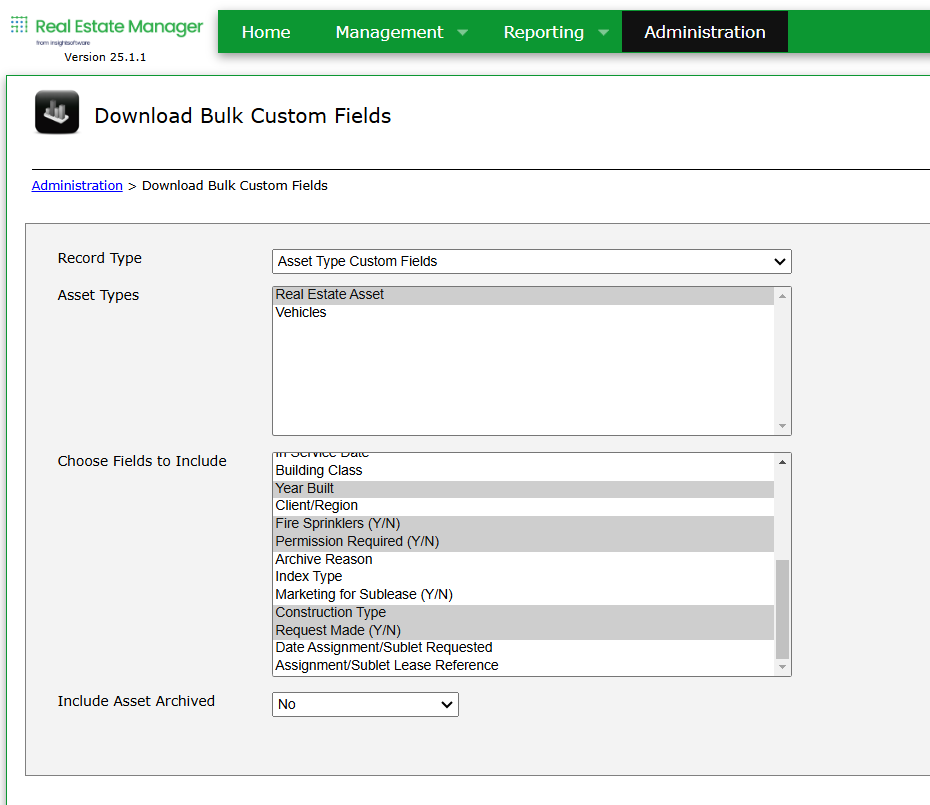Select Marketing for Sublease (Y/N) field
The image size is (930, 805).
(x=524, y=594)
